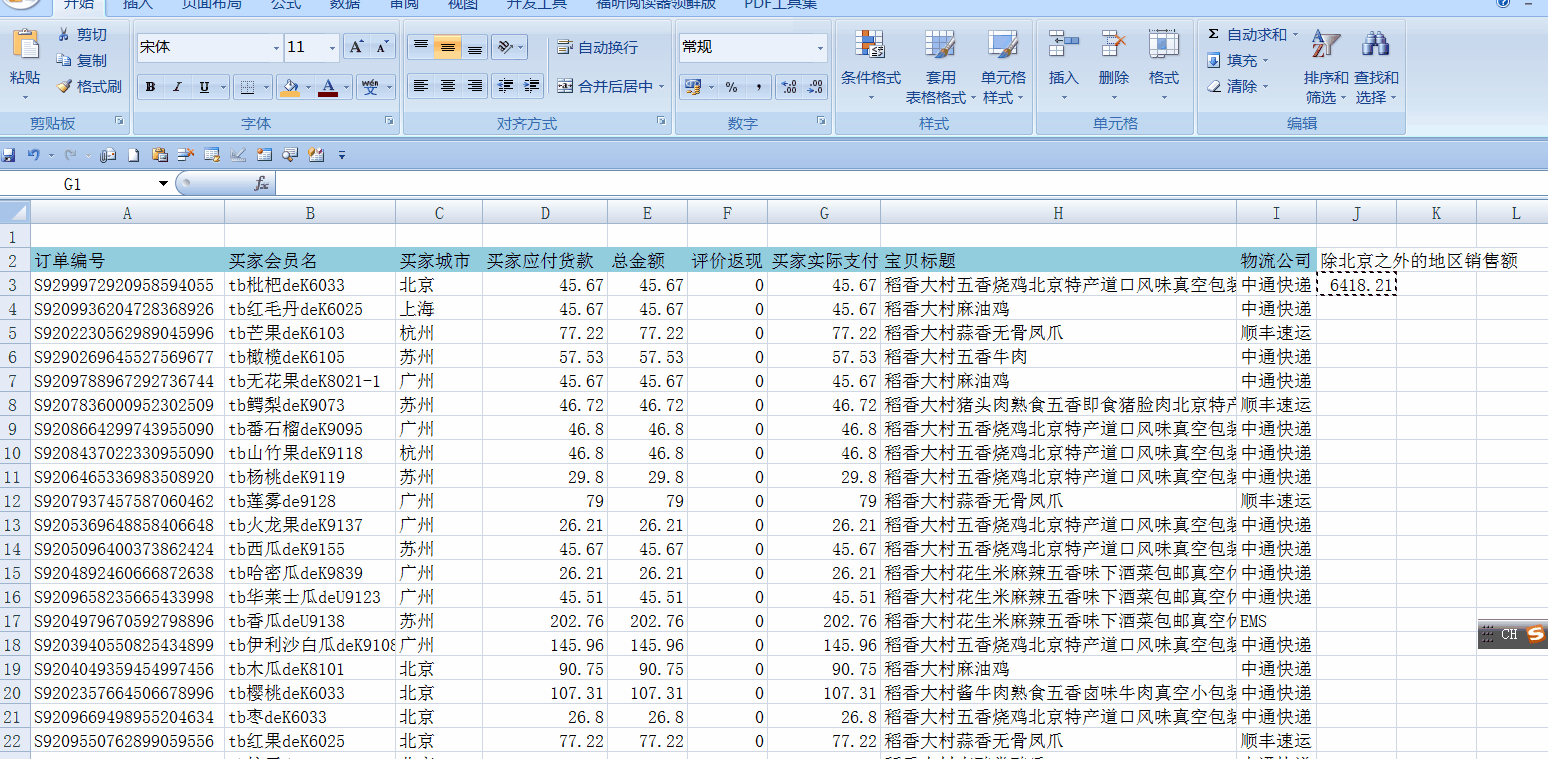This screenshot has width=1548, height=759.
Task: Click the AutoSum (自动求和) button
Action: 1249,34
